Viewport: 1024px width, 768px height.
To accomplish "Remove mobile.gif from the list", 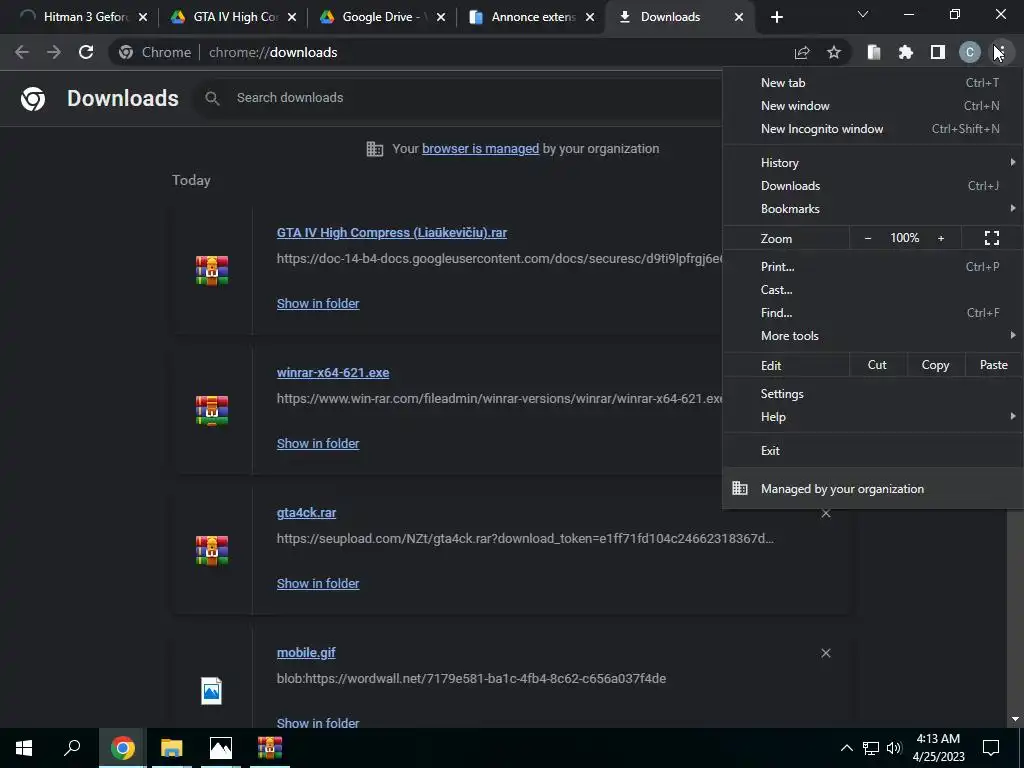I will (x=826, y=653).
